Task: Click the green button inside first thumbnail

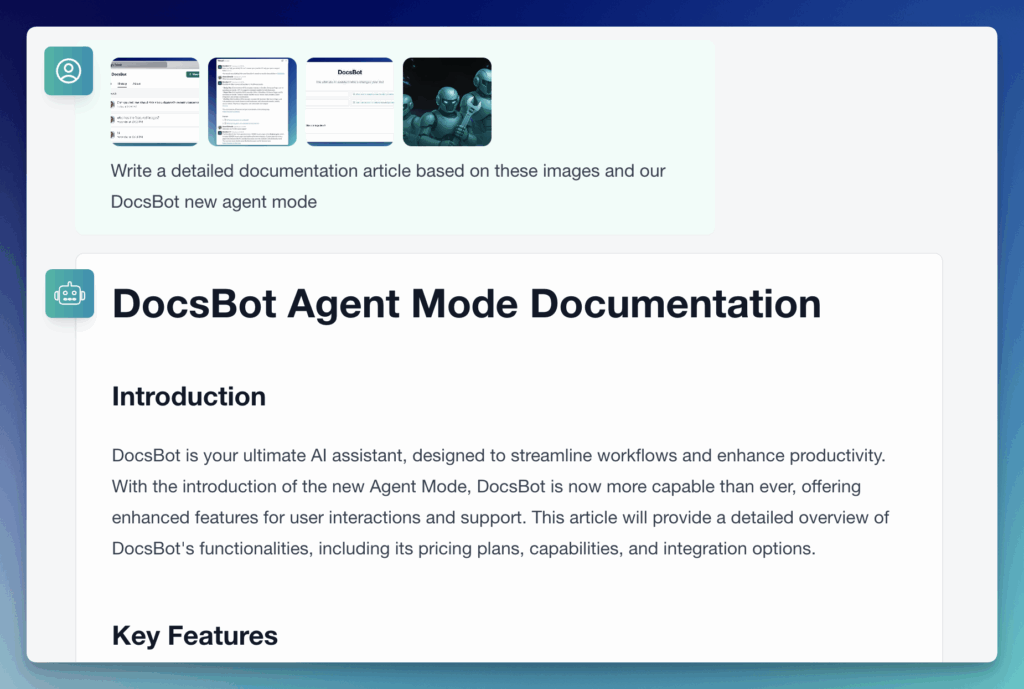Action: [x=191, y=74]
